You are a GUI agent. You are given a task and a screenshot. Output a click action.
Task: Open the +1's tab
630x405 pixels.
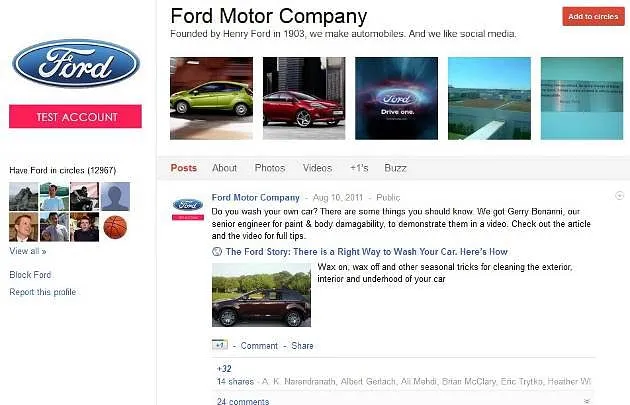point(359,168)
